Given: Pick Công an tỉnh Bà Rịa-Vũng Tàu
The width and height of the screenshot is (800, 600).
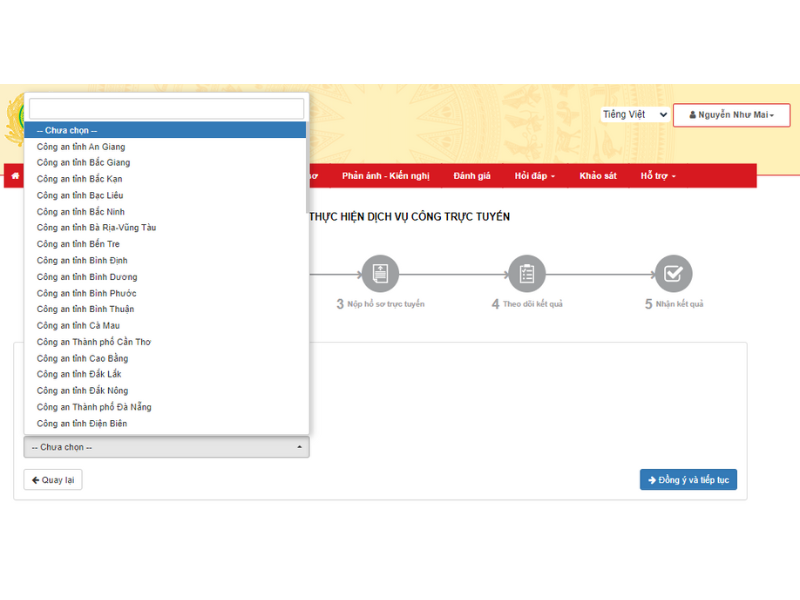Looking at the screenshot, I should (96, 228).
